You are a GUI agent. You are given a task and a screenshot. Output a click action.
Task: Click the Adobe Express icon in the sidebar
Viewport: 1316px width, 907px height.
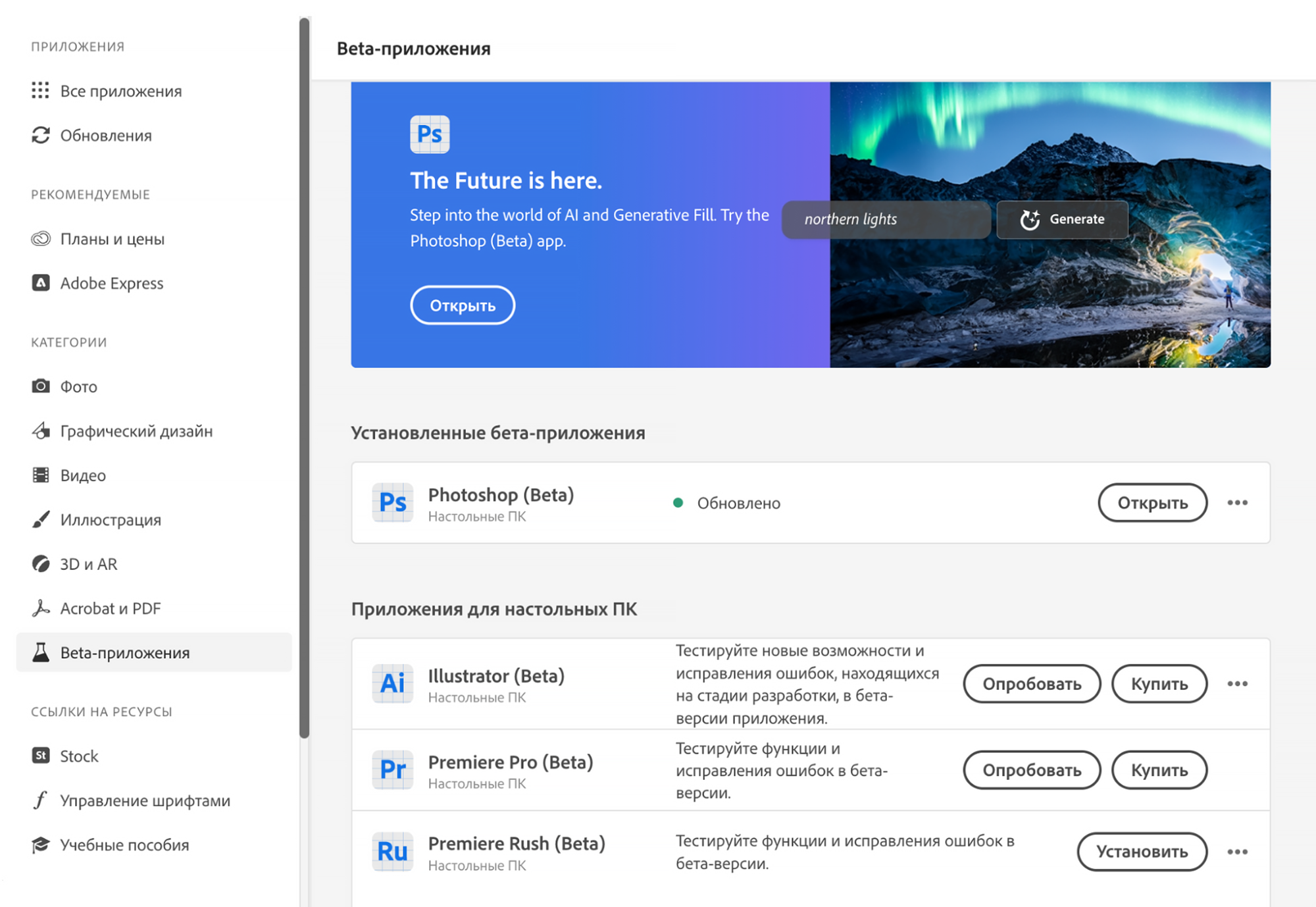(41, 283)
